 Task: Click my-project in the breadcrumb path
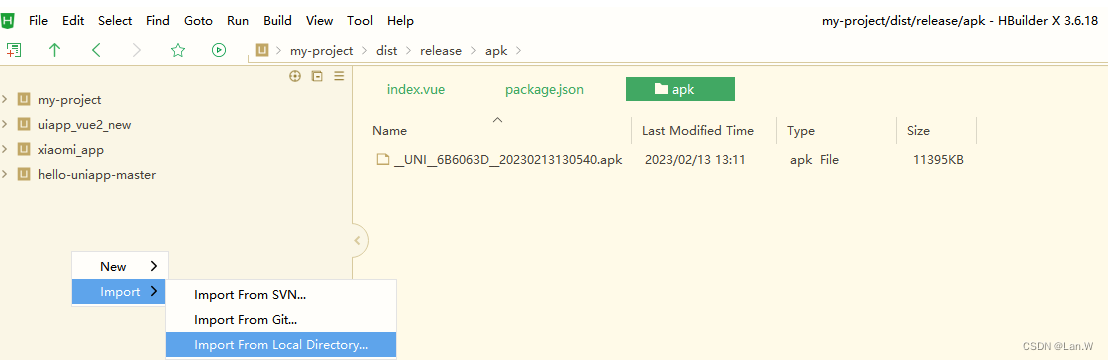[322, 51]
